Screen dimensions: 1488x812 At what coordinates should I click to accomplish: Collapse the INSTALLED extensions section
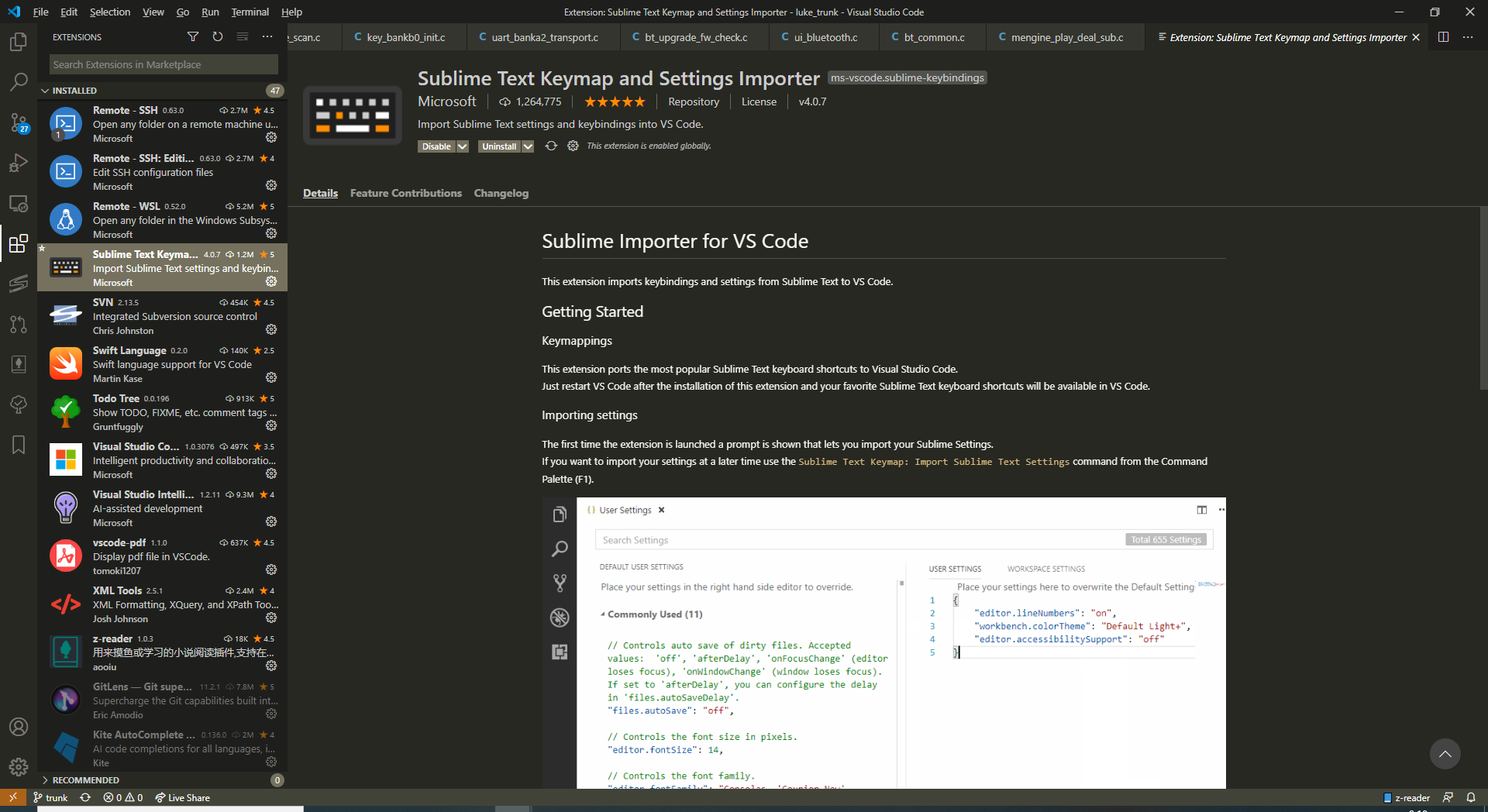tap(162, 91)
